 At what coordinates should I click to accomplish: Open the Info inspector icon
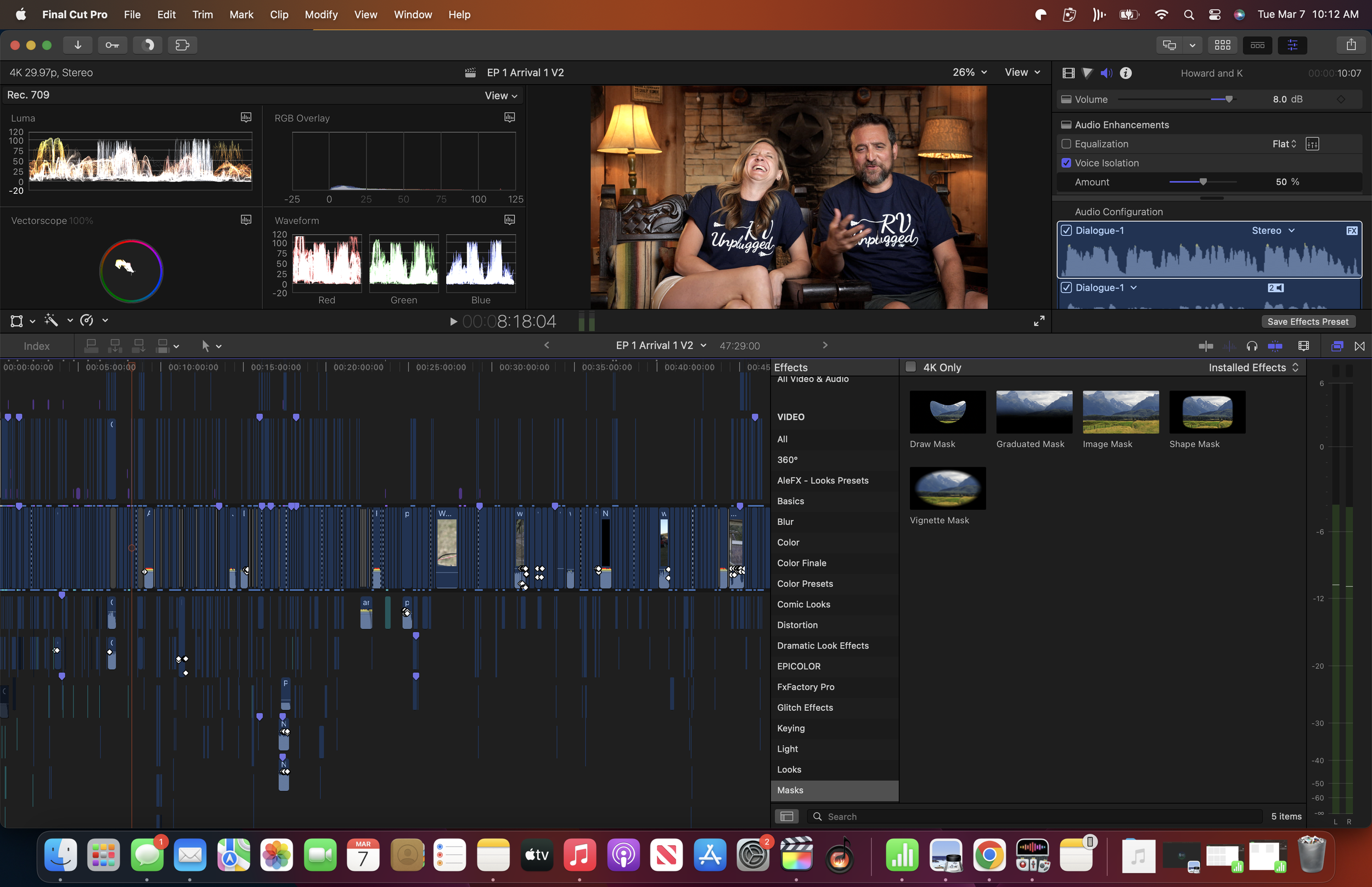tap(1126, 73)
